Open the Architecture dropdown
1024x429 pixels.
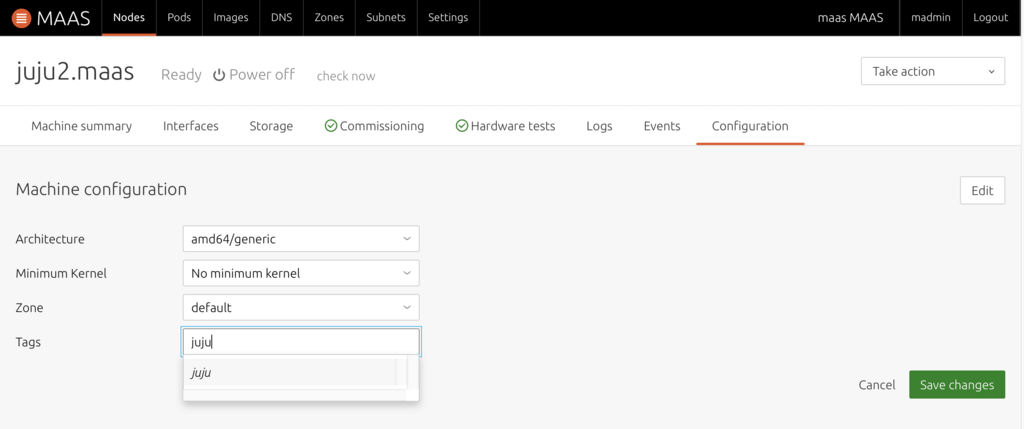click(301, 239)
